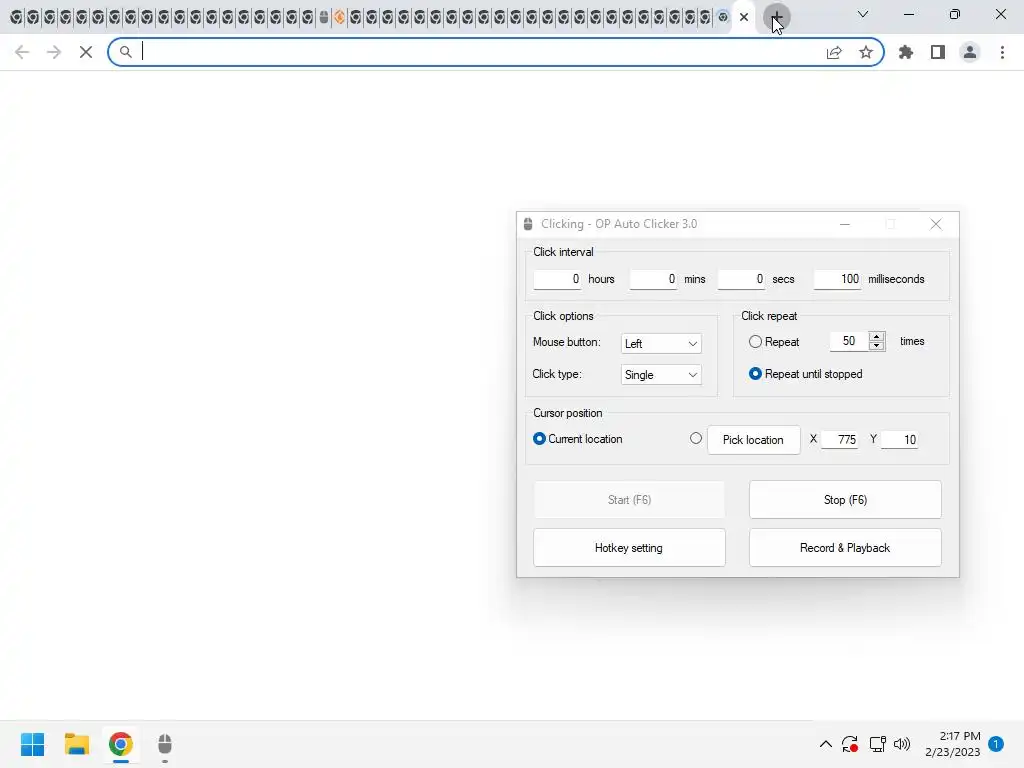
Task: Open Record & Playback
Action: click(845, 548)
